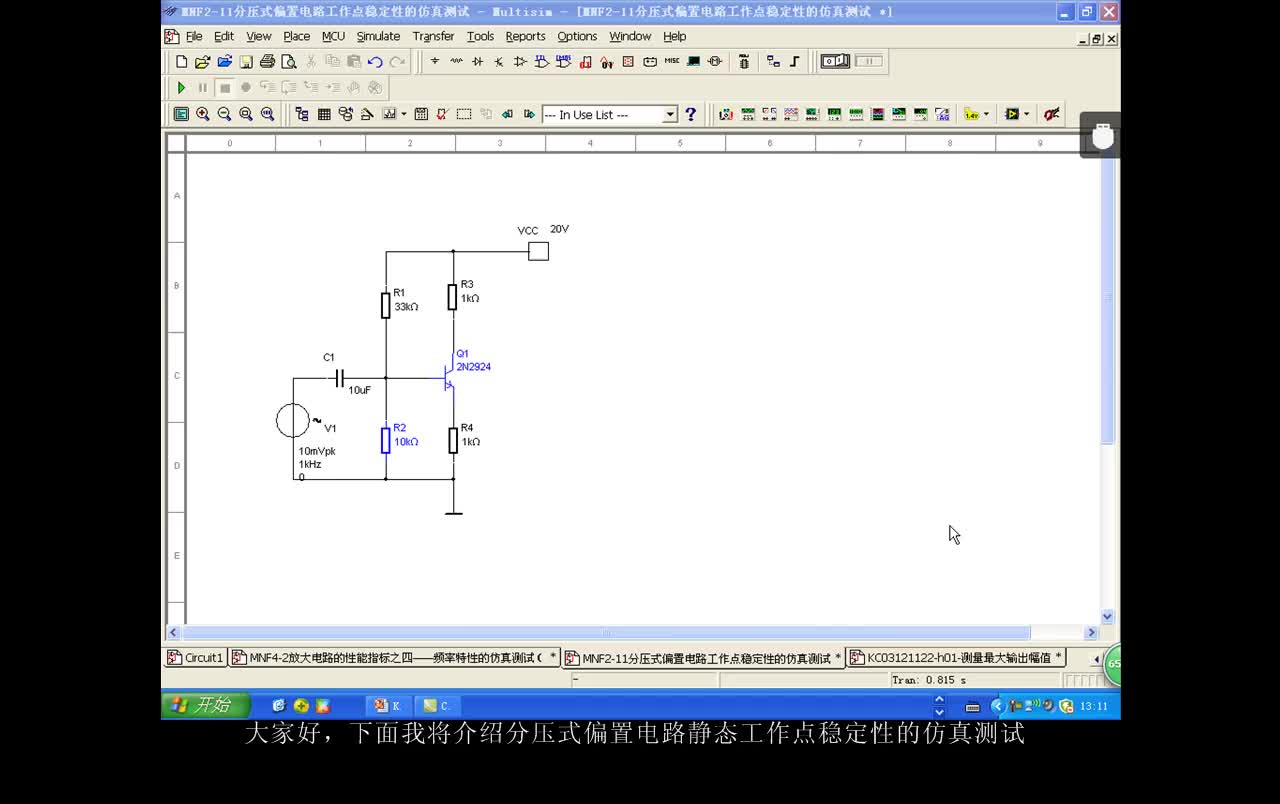Zoom out of the schematic
This screenshot has width=1280, height=804.
coord(224,114)
